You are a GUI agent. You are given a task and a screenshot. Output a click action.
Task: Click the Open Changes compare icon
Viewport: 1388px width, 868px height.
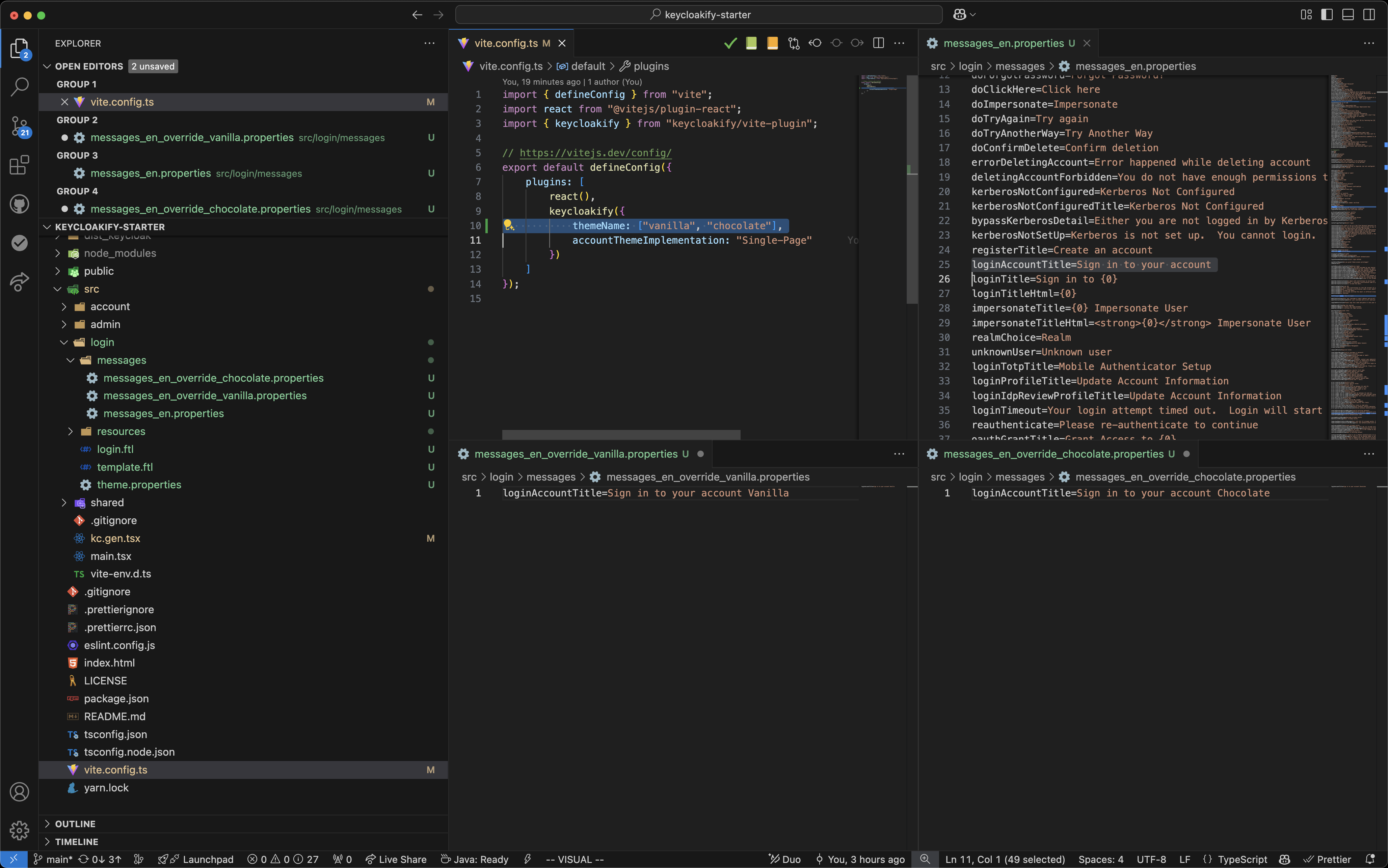click(794, 43)
